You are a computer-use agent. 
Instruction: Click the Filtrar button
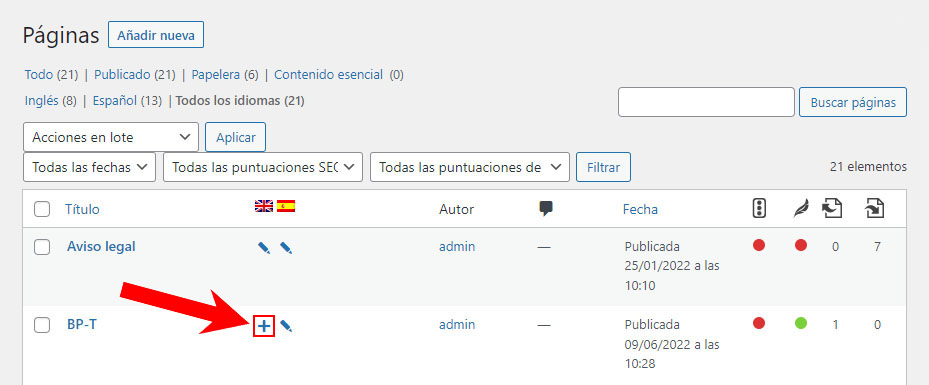pos(603,167)
